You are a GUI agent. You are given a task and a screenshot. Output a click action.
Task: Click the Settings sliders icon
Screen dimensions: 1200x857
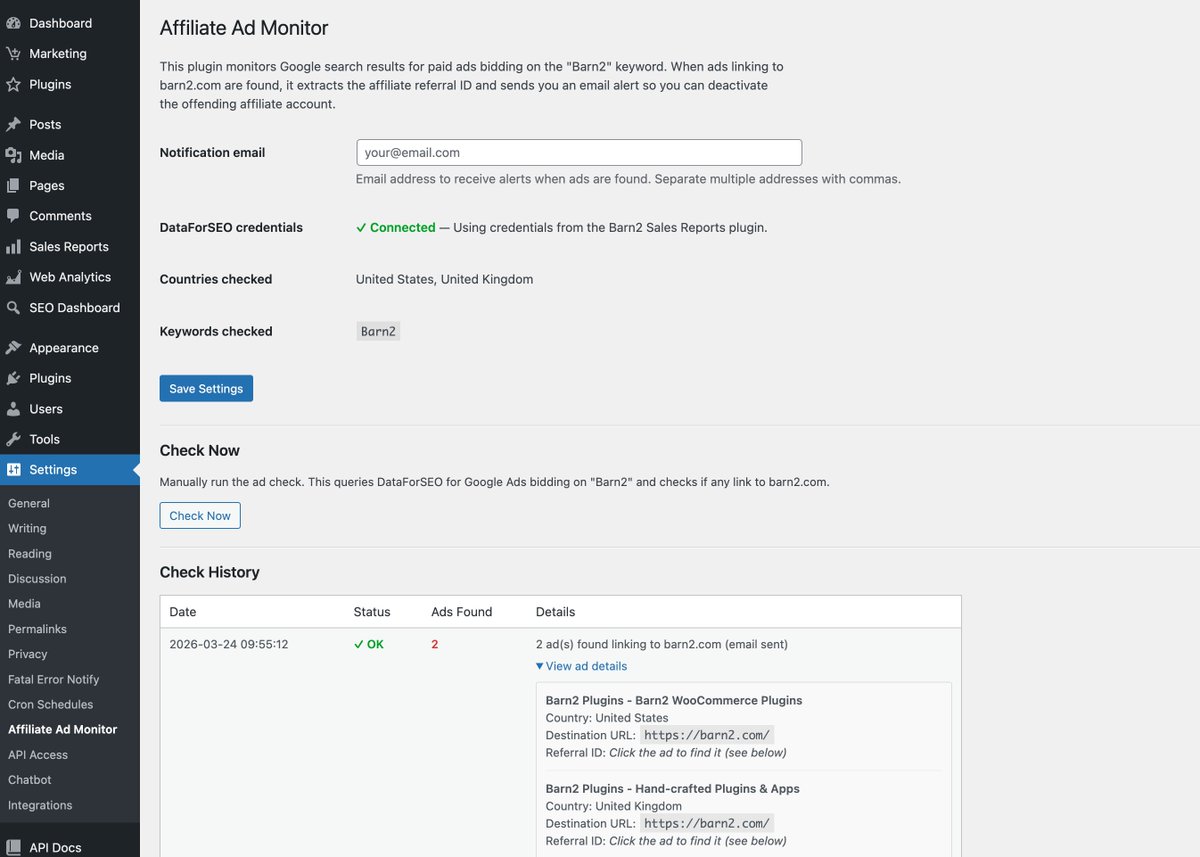(x=13, y=470)
